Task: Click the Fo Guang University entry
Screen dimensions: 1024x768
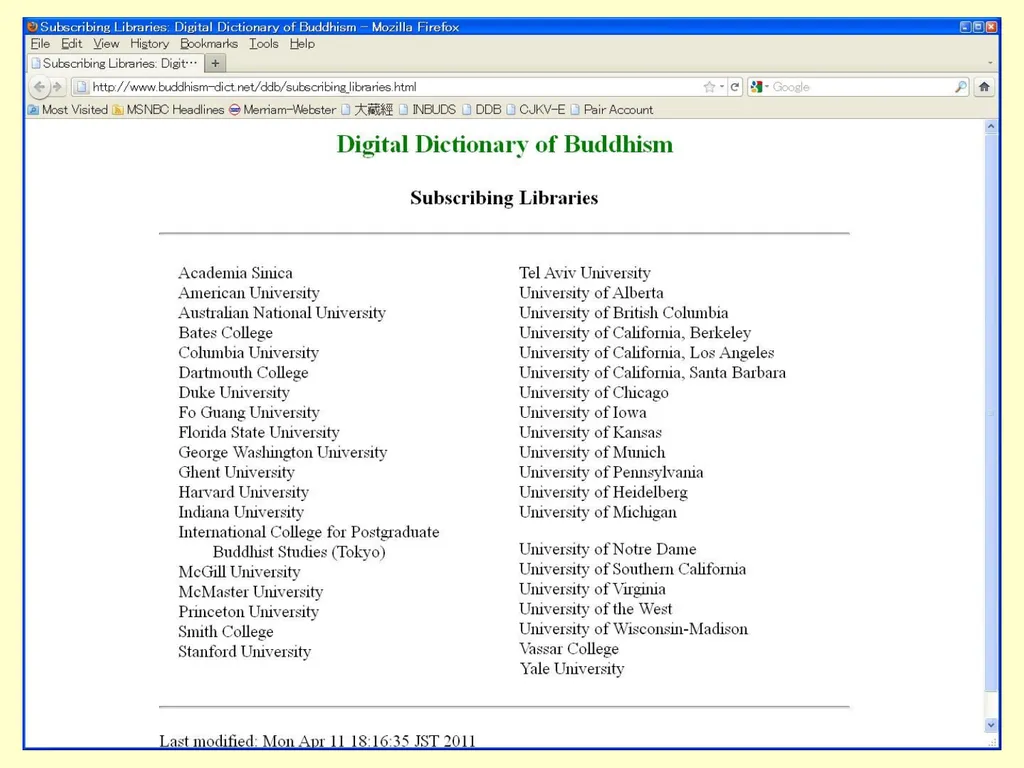Action: point(249,413)
